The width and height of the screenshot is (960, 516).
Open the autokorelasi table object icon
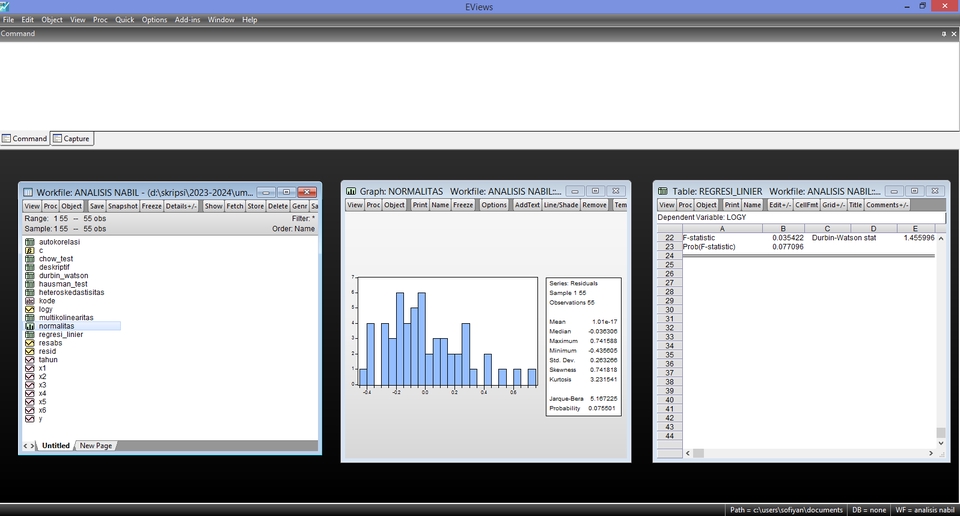click(29, 242)
